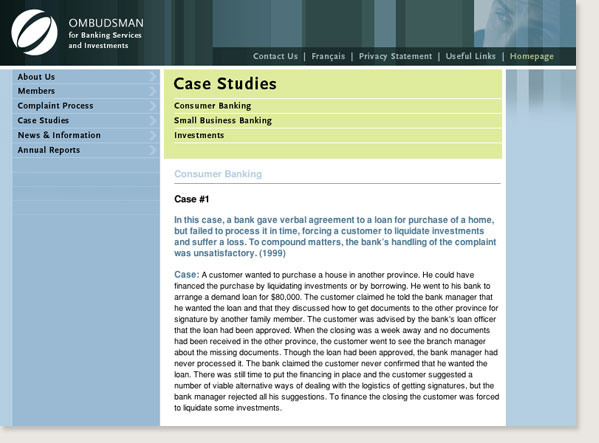Click the Ombudsman oval logo icon
The height and width of the screenshot is (443, 599).
pyautogui.click(x=34, y=32)
